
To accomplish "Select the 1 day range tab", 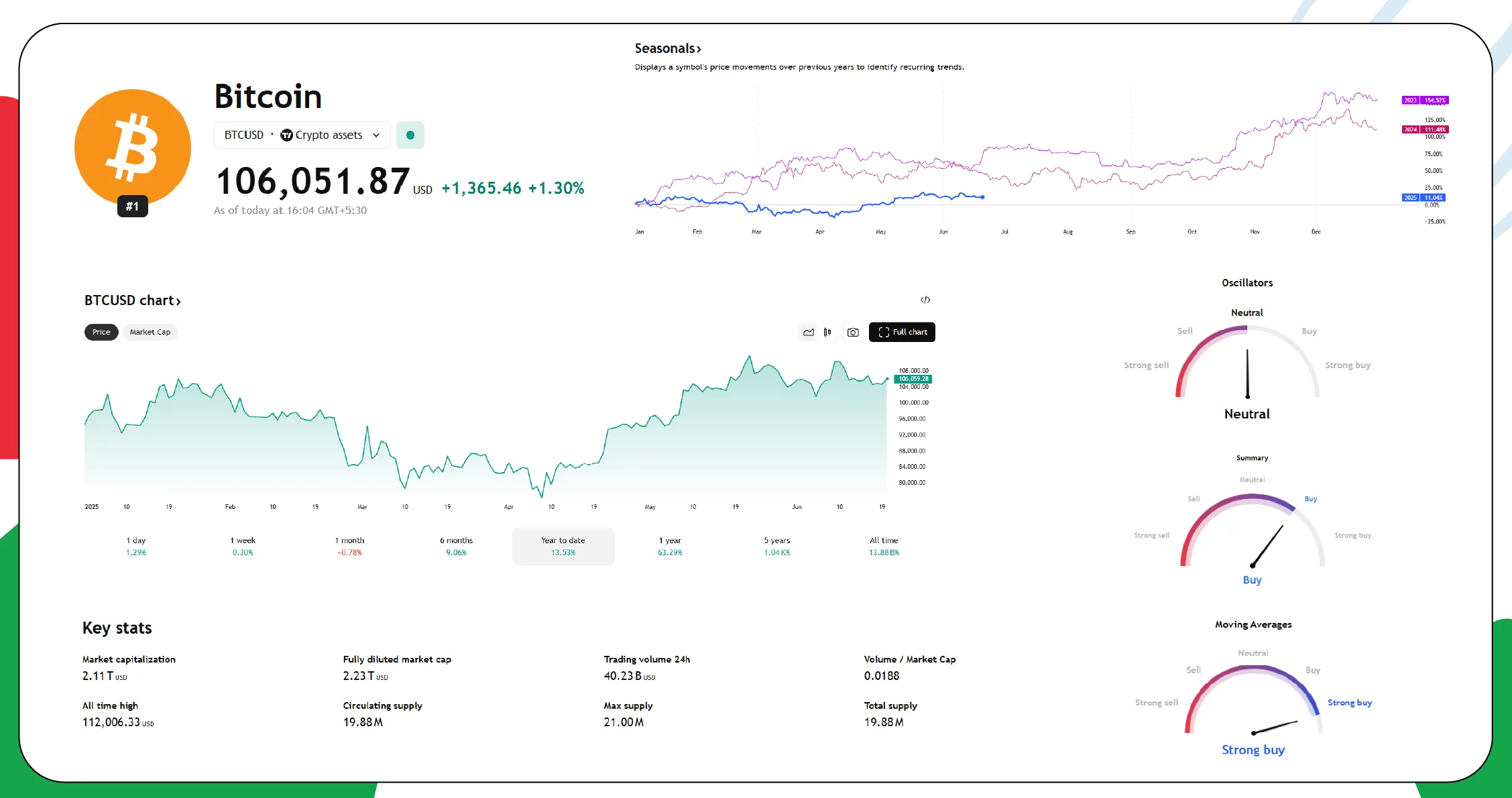I will click(x=136, y=547).
